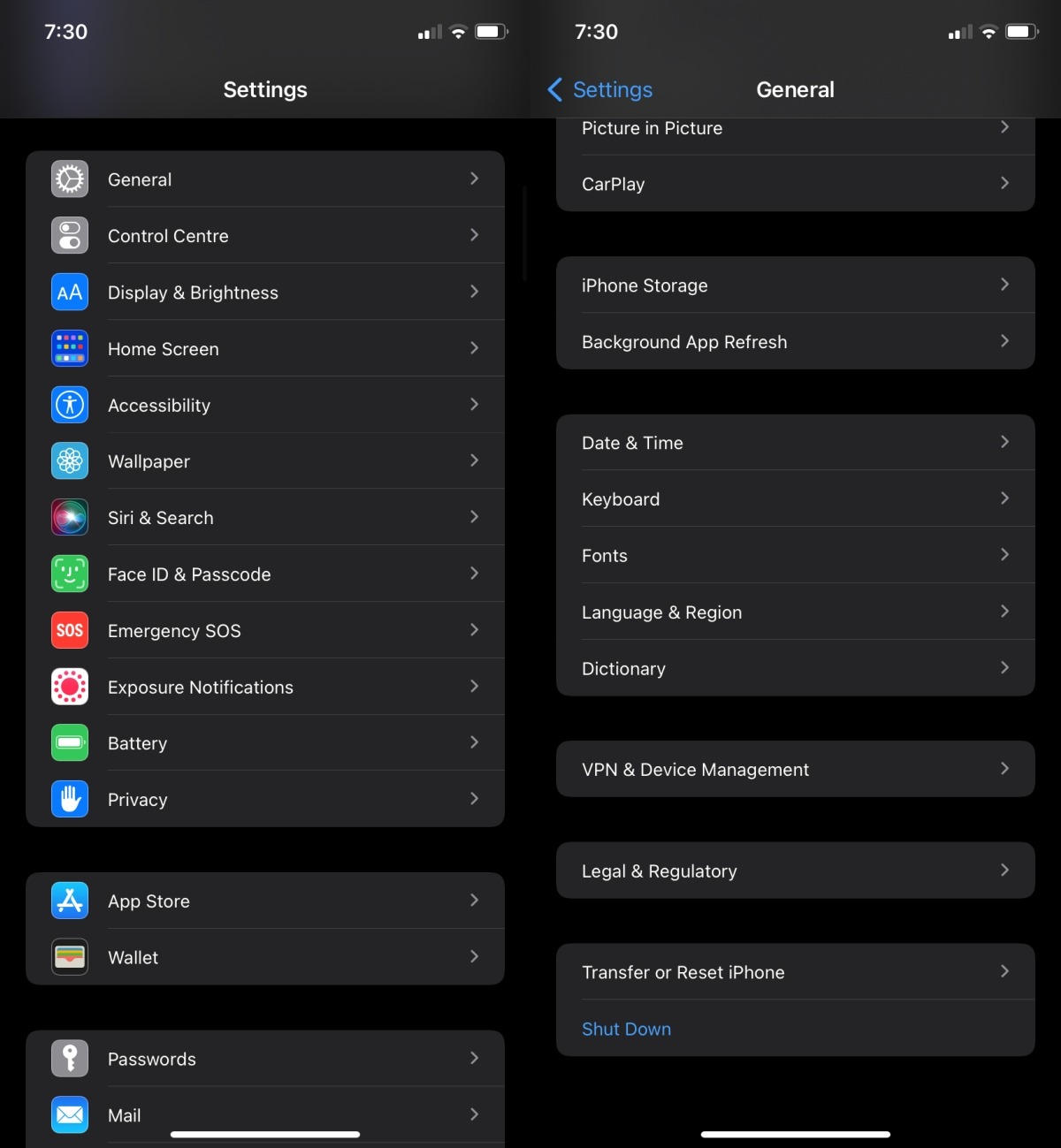Tap the chevron on the General row
Viewport: 1061px width, 1148px height.
click(x=475, y=179)
